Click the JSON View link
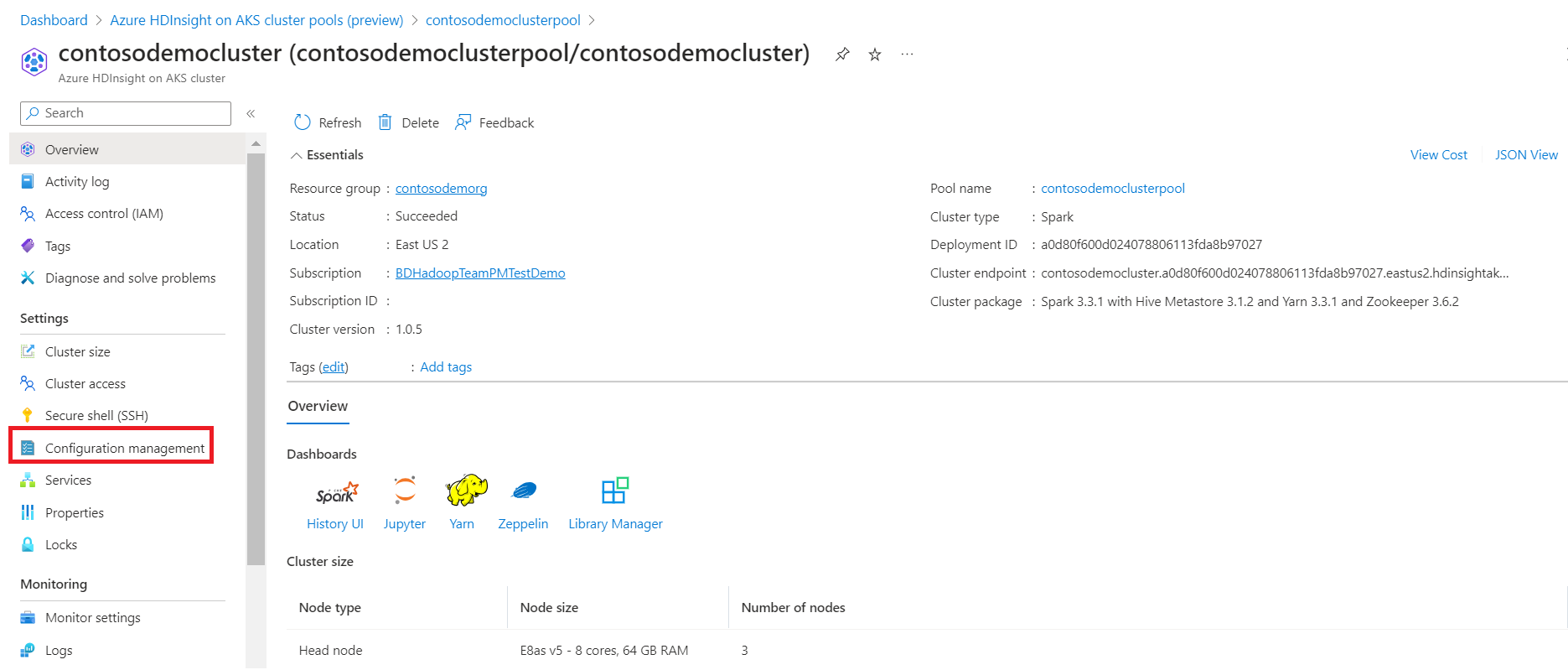Viewport: 1568px width, 670px height. point(1526,155)
